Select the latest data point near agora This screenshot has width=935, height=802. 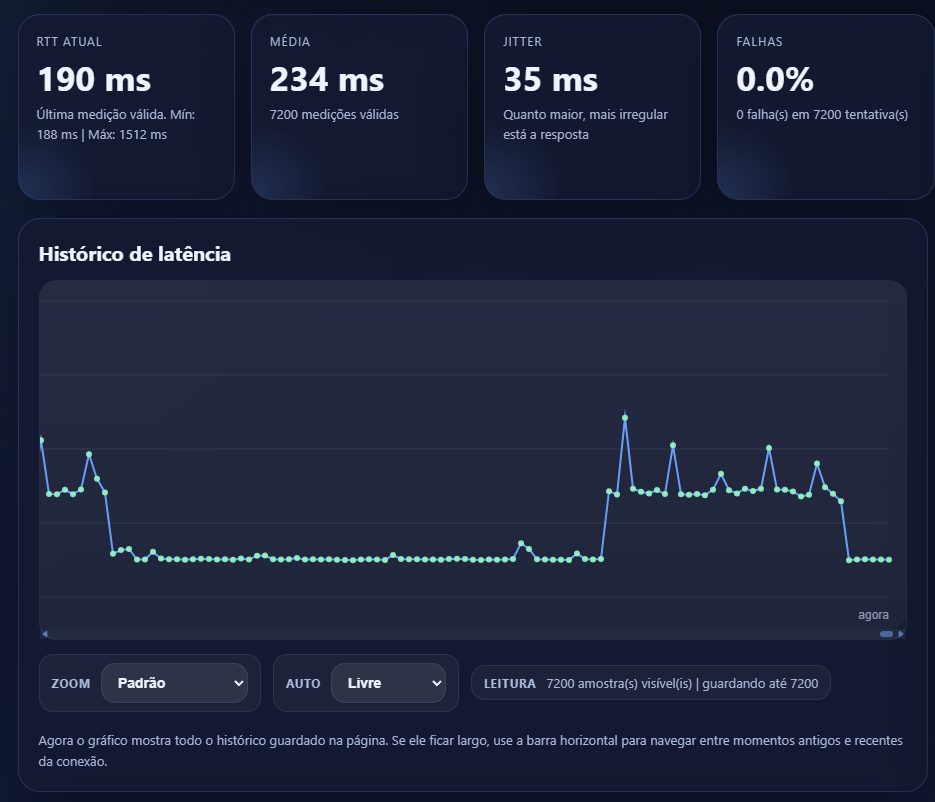pos(889,560)
